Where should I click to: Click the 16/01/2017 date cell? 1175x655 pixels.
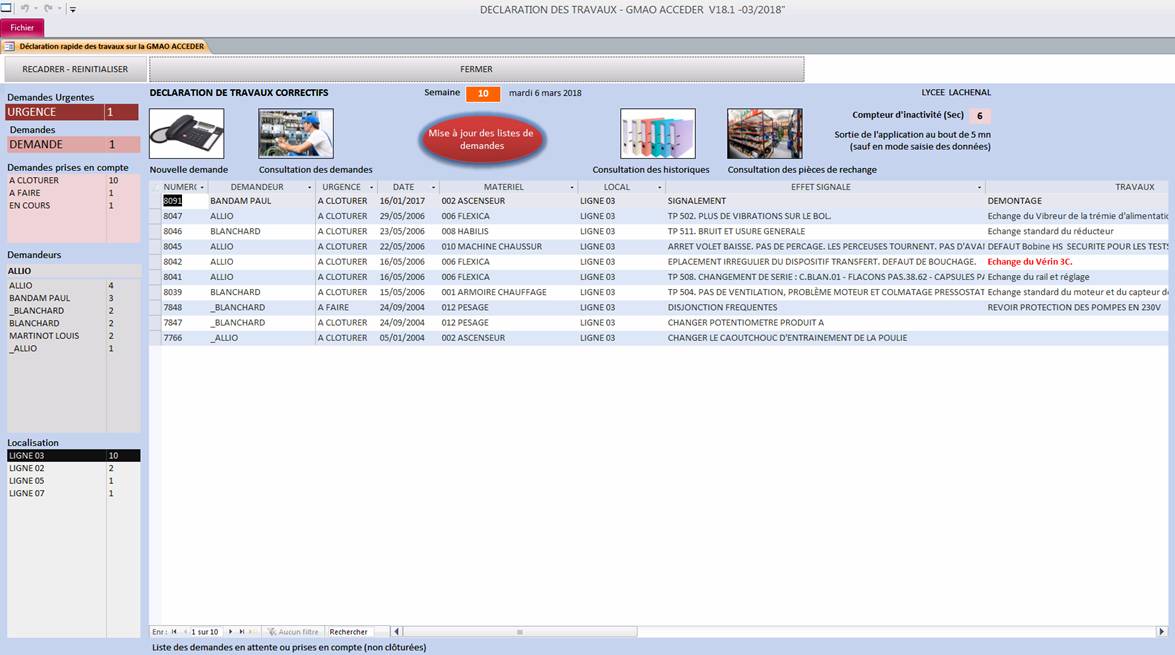408,201
